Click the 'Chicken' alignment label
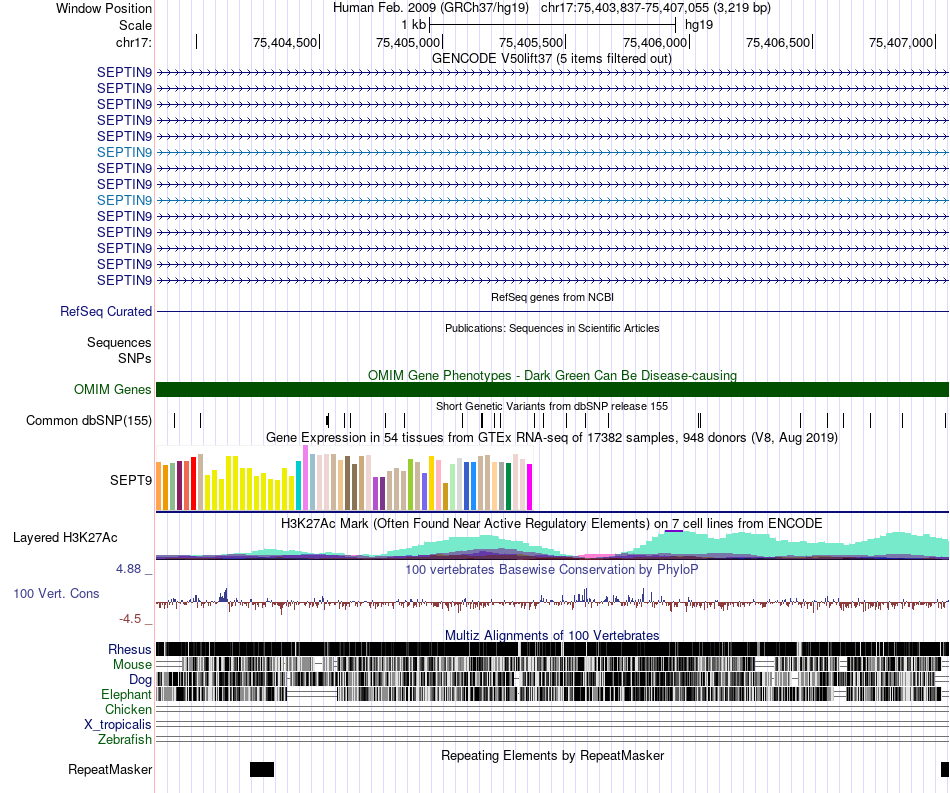Screen dimensions: 950x793 tap(128, 709)
